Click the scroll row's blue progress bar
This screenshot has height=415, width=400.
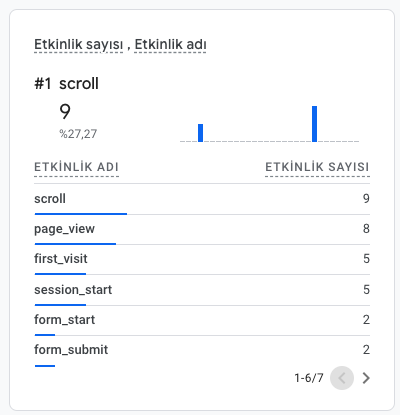click(x=81, y=214)
